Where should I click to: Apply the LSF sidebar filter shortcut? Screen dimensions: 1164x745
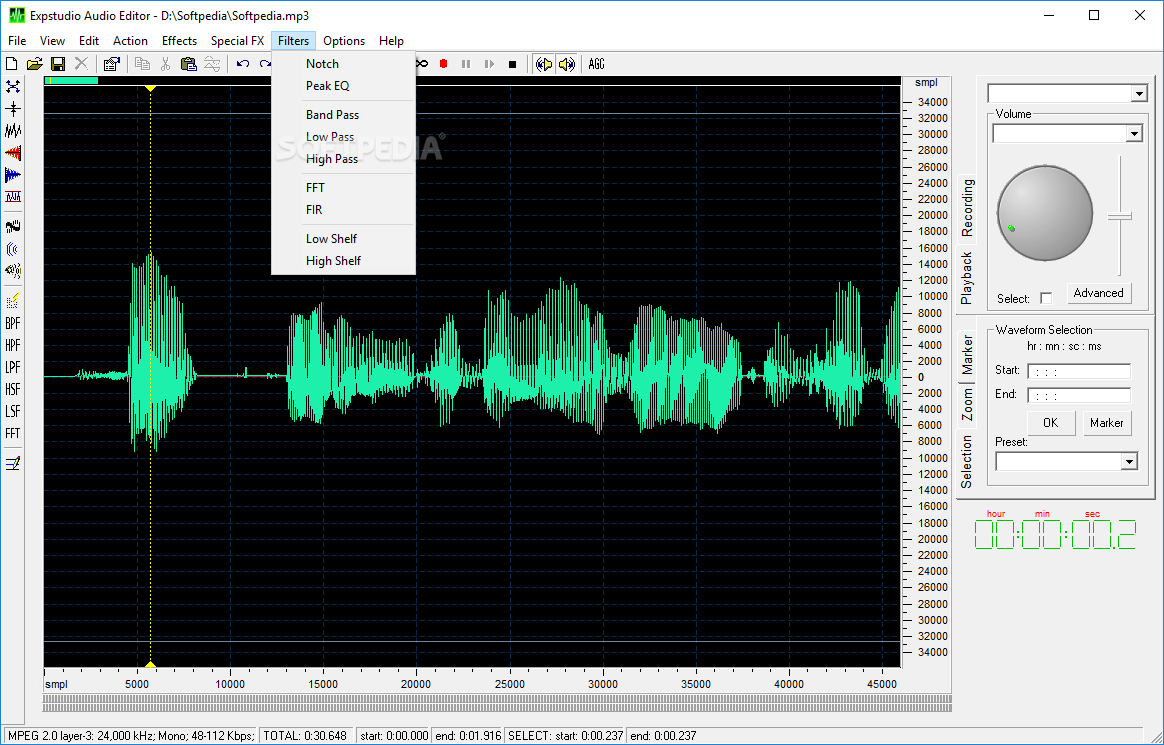pos(13,411)
